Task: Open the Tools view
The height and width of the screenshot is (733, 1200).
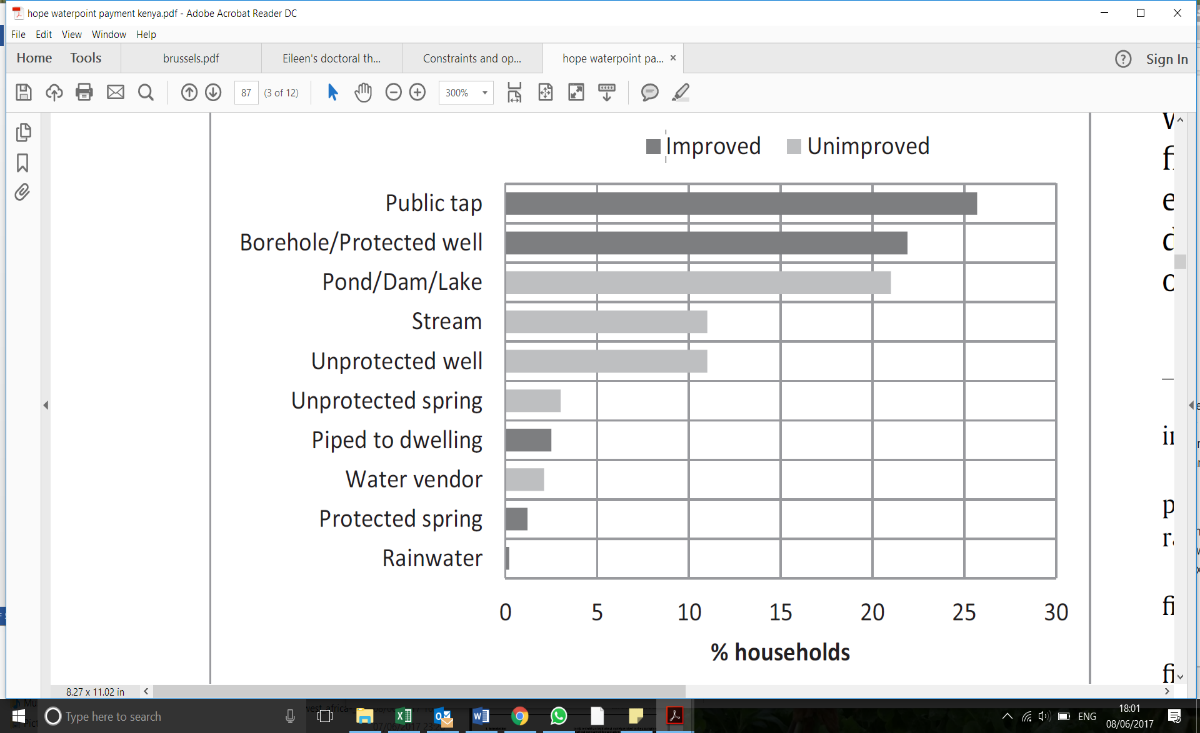Action: pos(86,58)
